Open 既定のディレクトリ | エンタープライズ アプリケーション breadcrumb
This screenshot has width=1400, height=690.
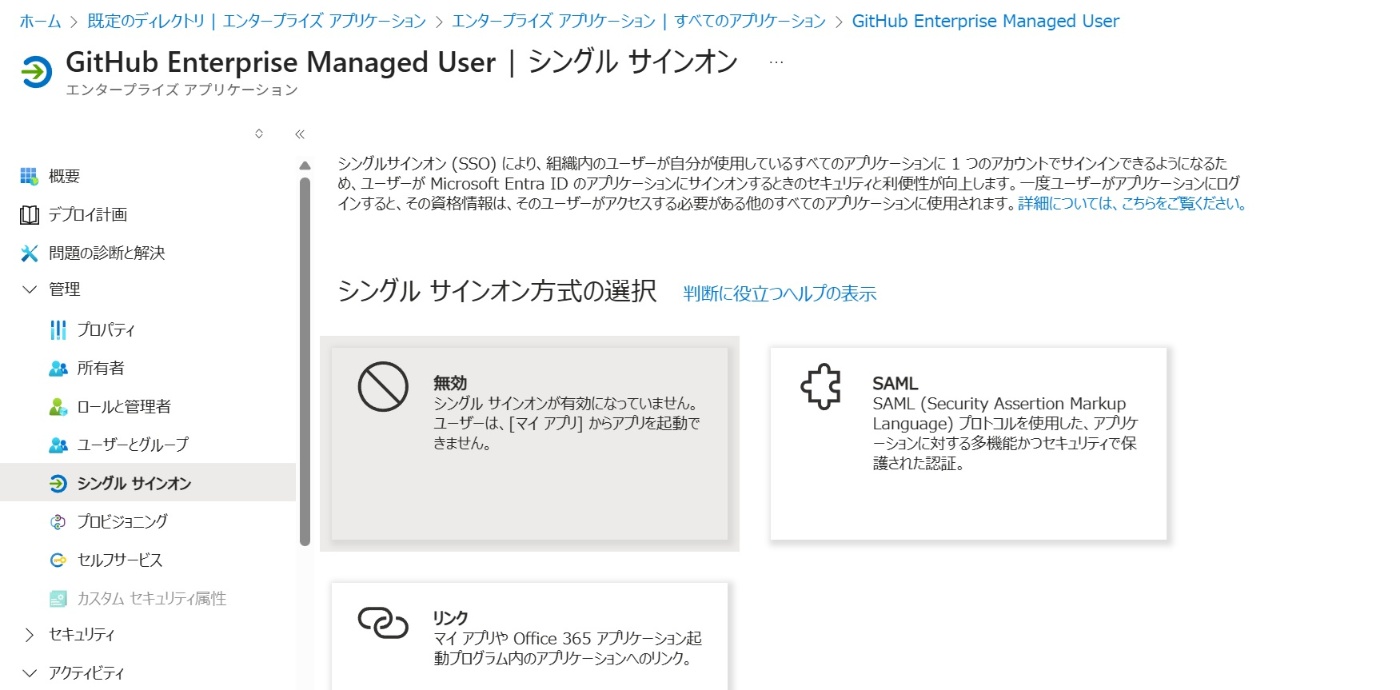pyautogui.click(x=257, y=21)
